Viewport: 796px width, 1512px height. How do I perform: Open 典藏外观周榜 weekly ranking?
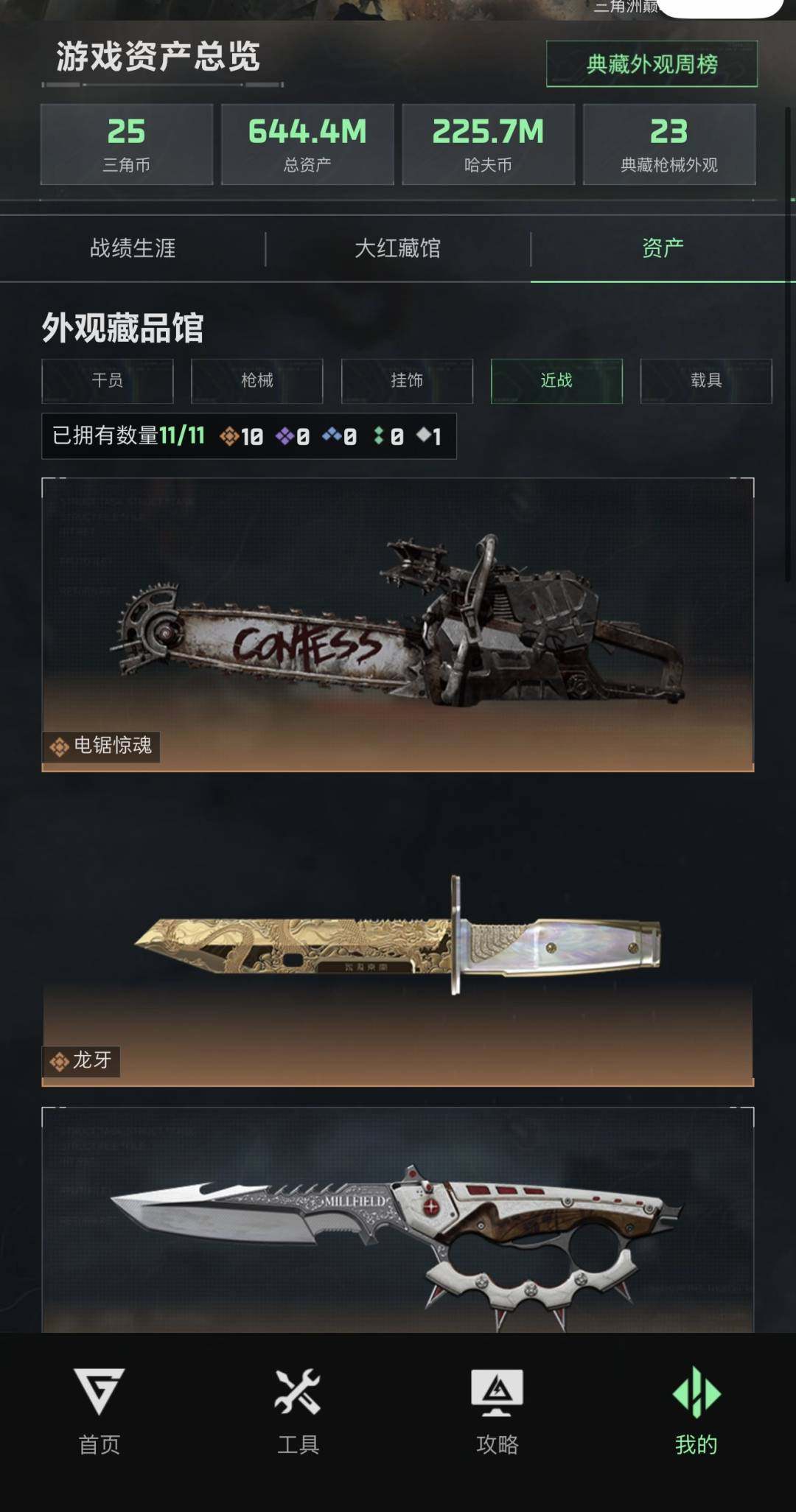tap(652, 64)
